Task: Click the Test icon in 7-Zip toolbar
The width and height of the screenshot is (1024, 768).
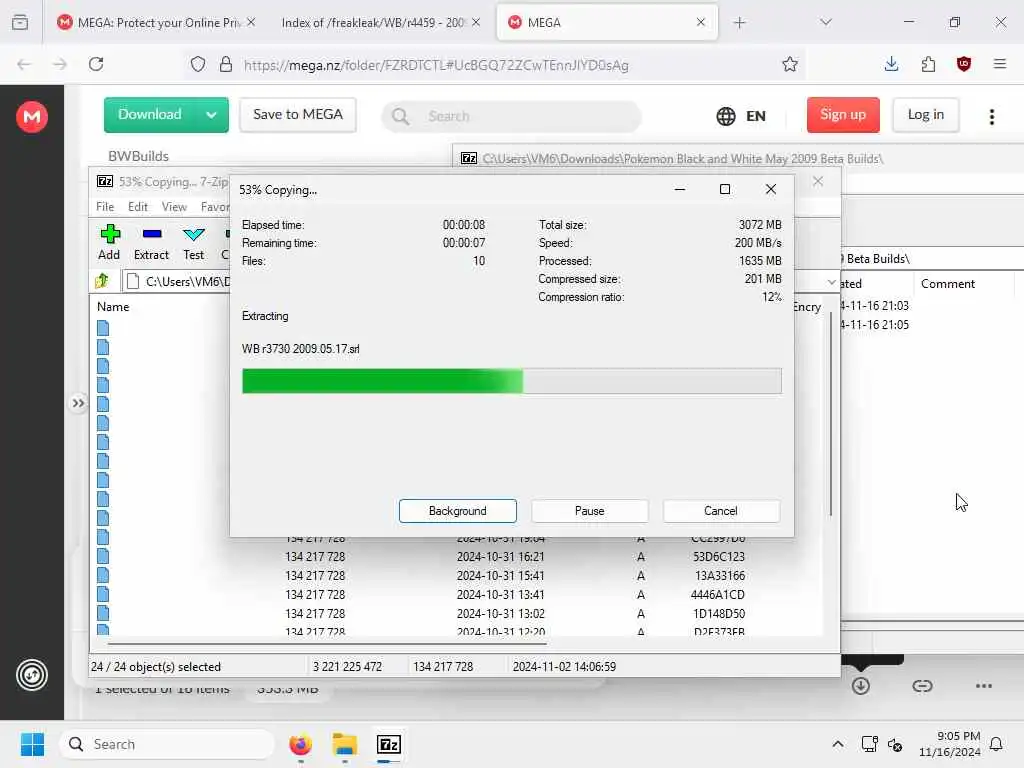Action: click(193, 234)
